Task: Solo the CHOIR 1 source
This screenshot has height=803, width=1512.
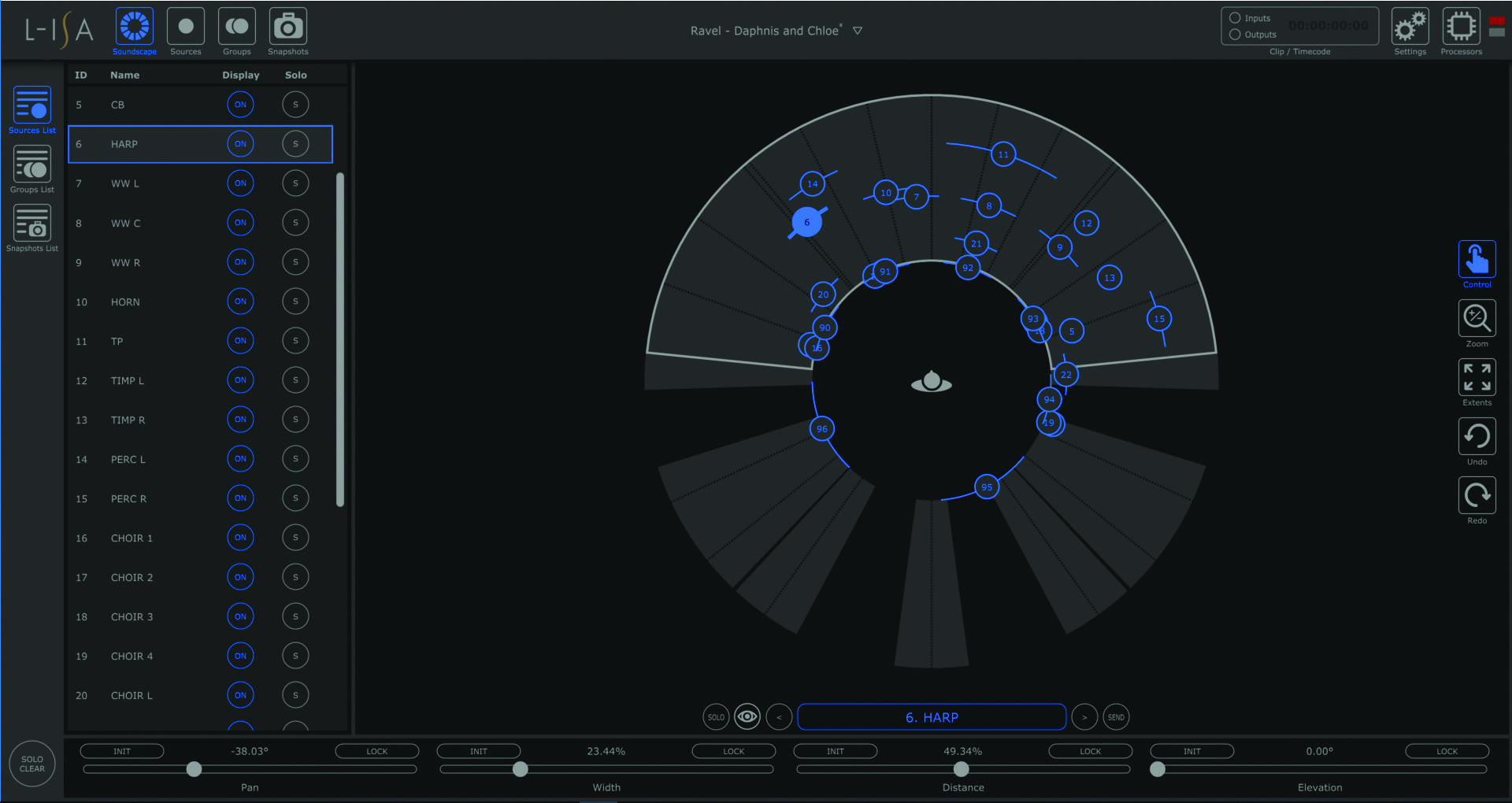Action: [295, 538]
